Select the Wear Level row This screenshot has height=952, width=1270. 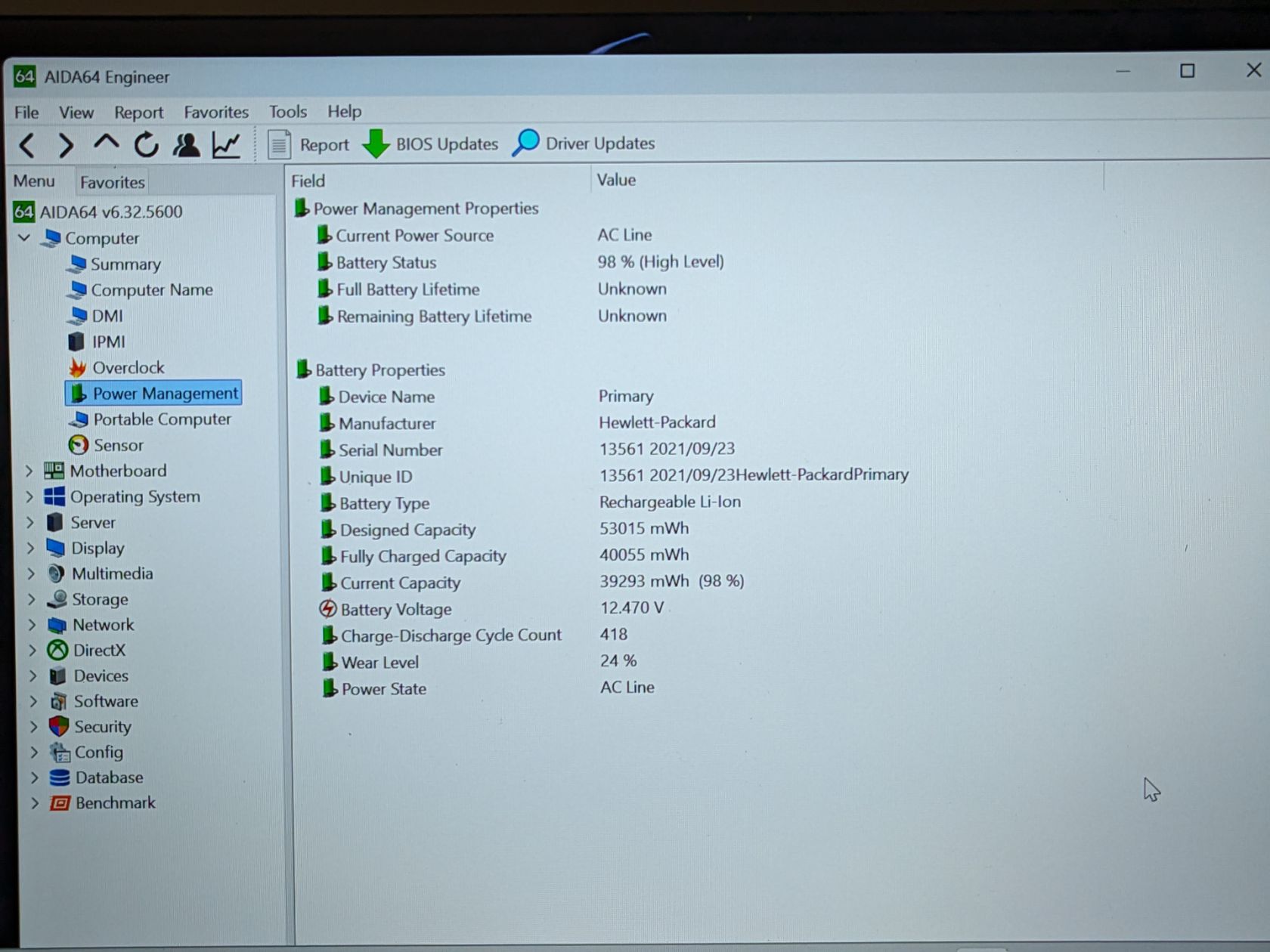click(480, 662)
